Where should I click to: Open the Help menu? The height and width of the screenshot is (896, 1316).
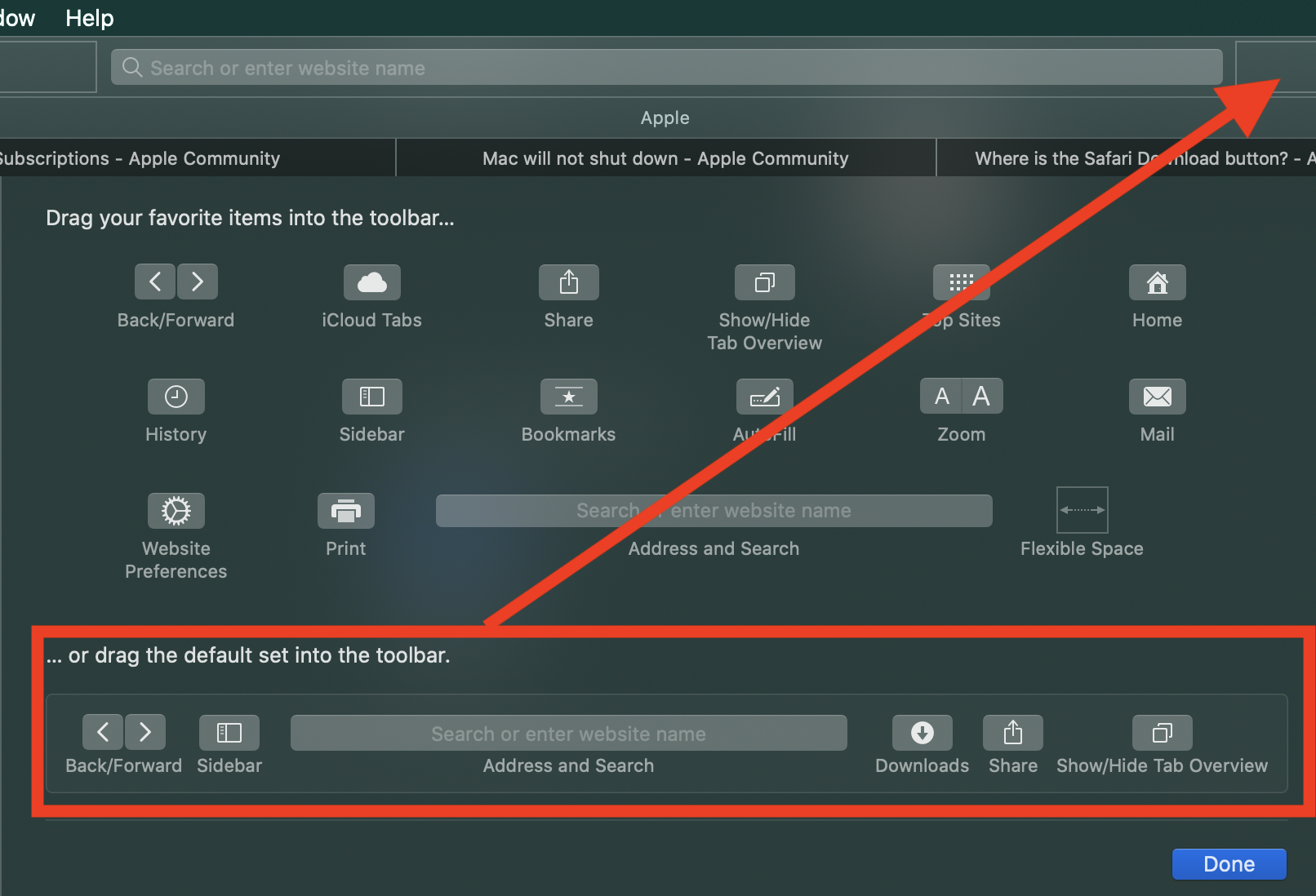pyautogui.click(x=90, y=18)
